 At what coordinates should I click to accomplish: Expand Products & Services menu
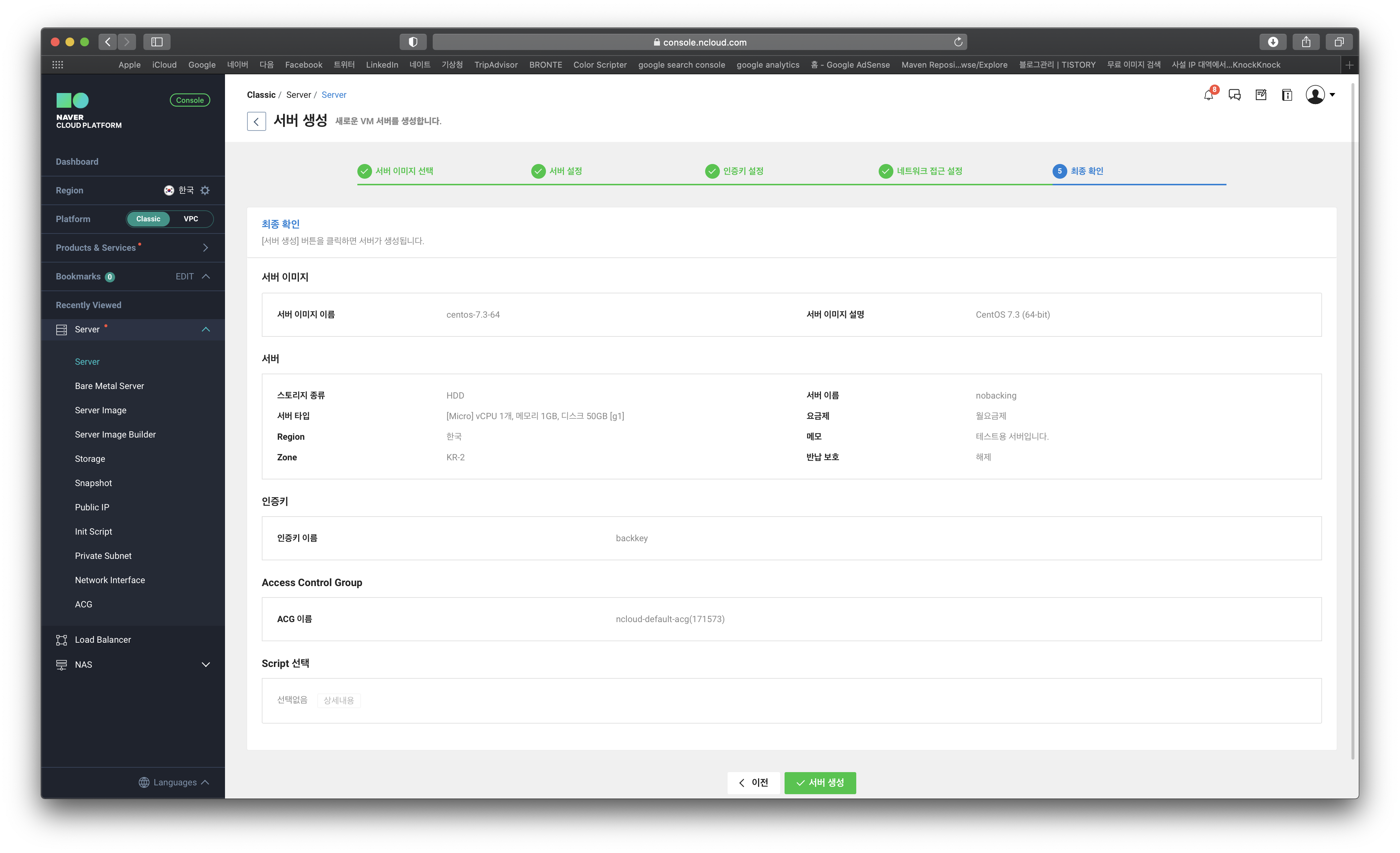point(205,248)
